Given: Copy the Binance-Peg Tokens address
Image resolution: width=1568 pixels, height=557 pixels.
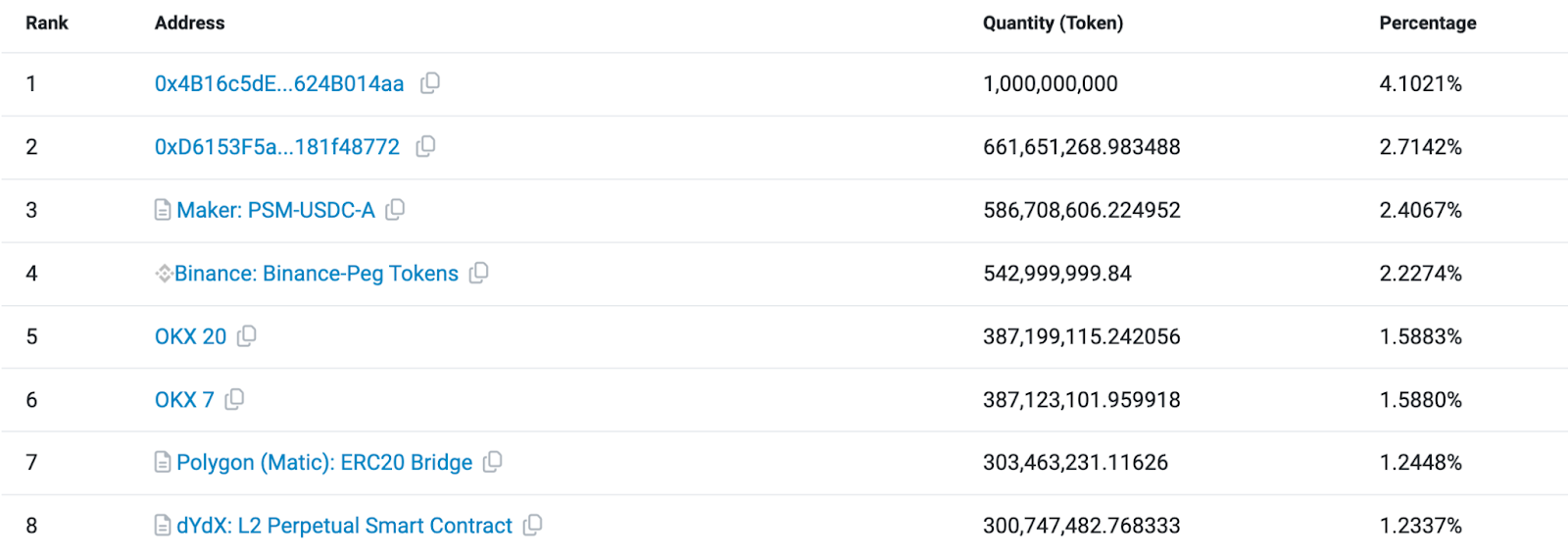Looking at the screenshot, I should point(478,273).
